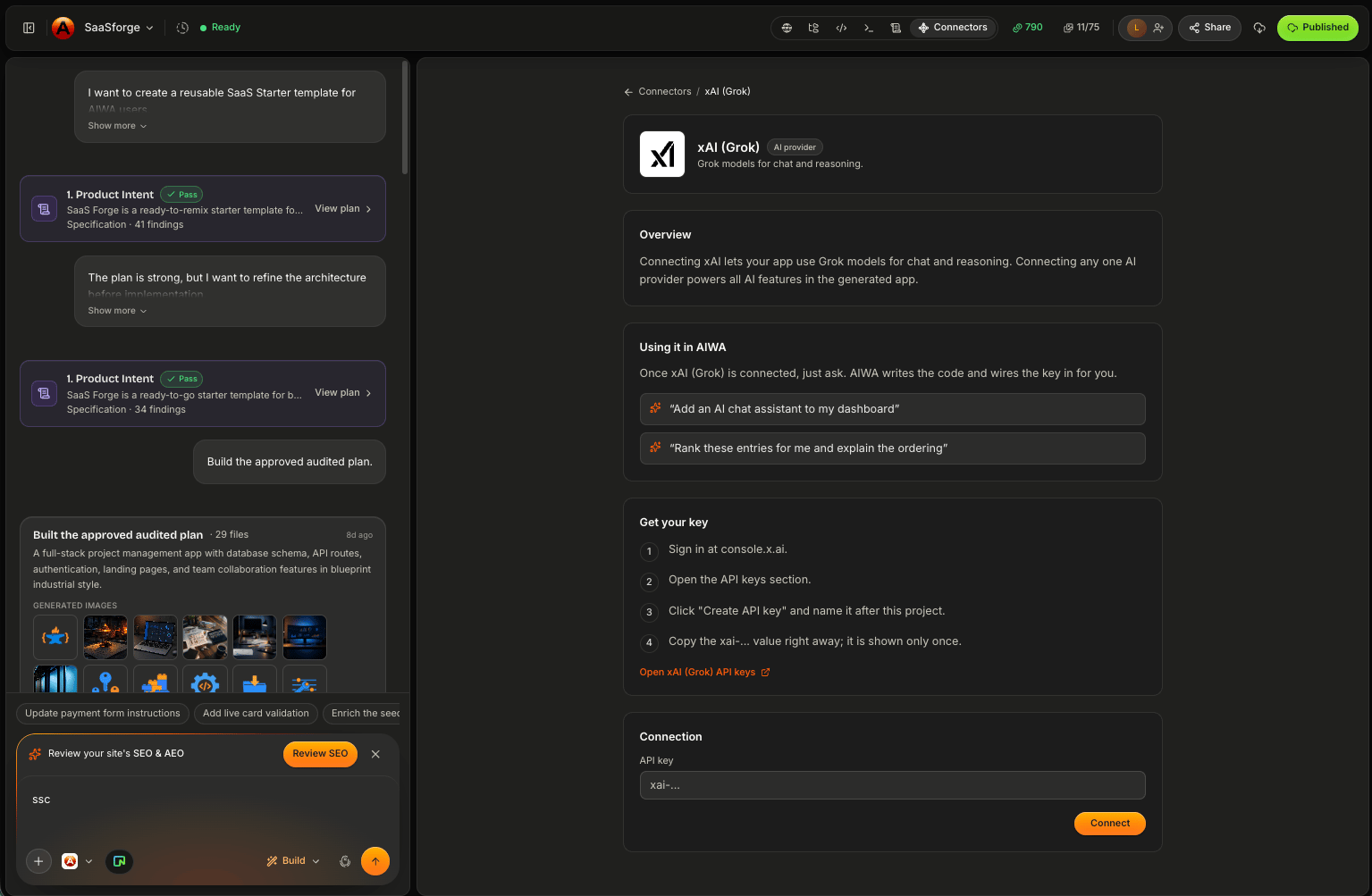Click the green Published button

pyautogui.click(x=1317, y=28)
